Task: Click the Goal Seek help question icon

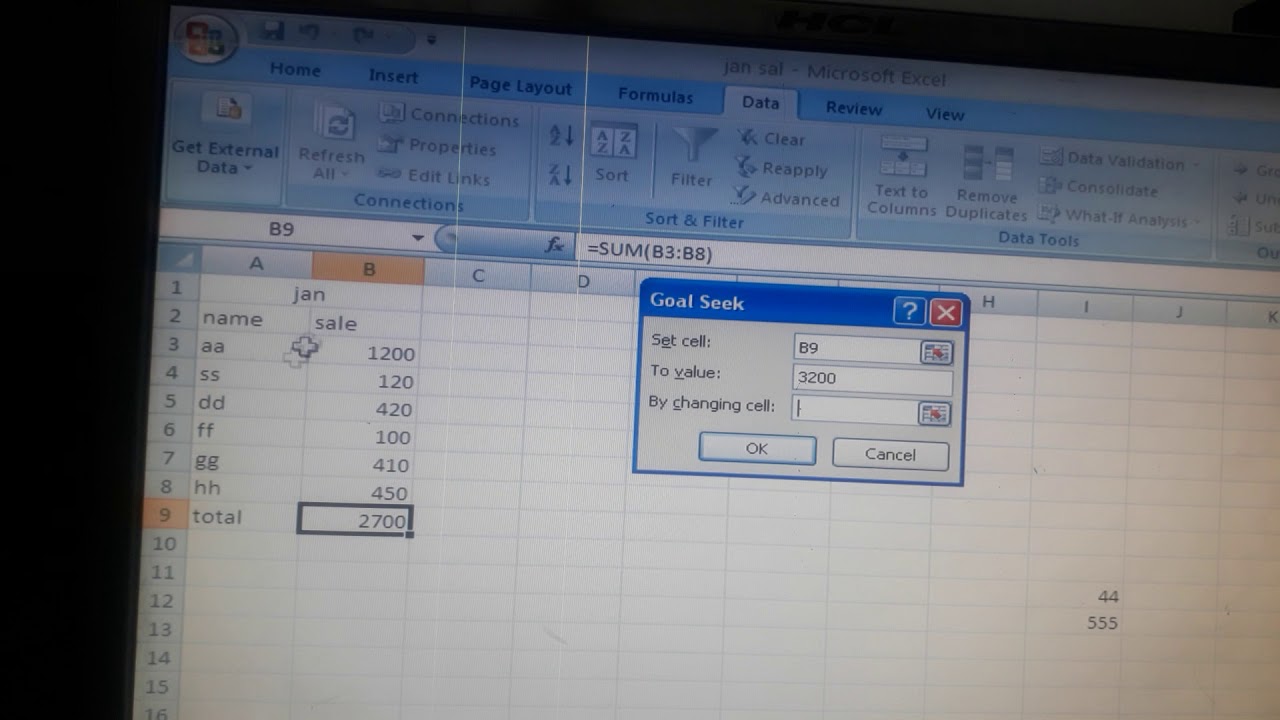Action: coord(908,312)
